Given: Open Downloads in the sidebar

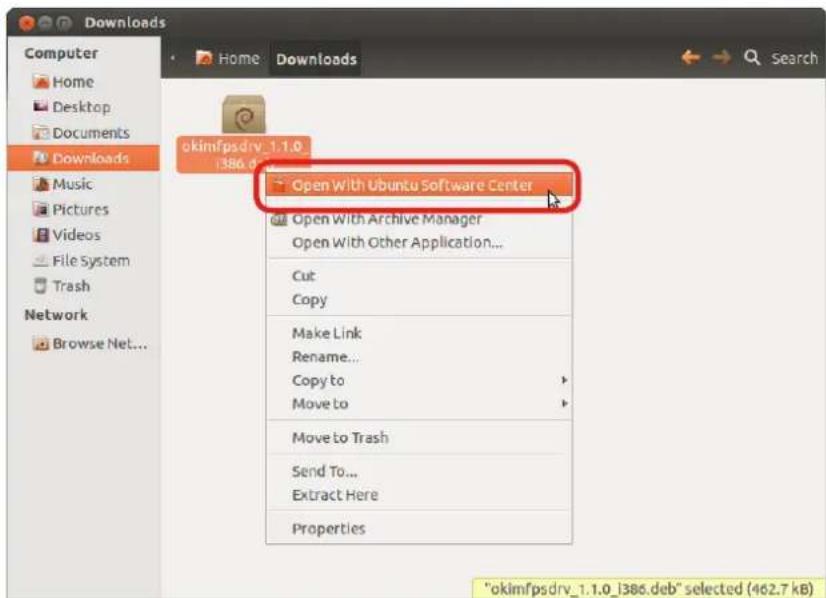Looking at the screenshot, I should (x=83, y=158).
